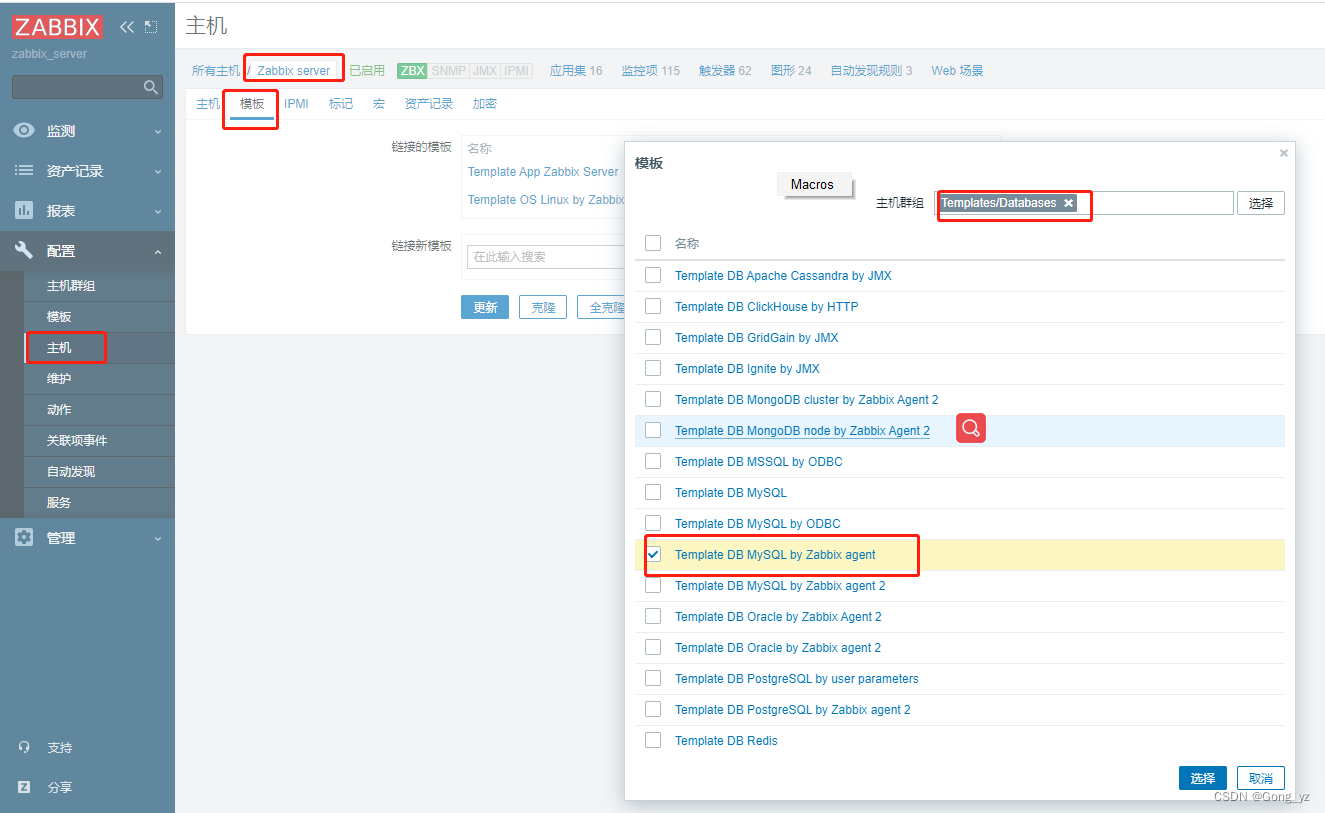This screenshot has height=813, width=1325.
Task: Click the bar chart icon for 报表
Action: (24, 211)
